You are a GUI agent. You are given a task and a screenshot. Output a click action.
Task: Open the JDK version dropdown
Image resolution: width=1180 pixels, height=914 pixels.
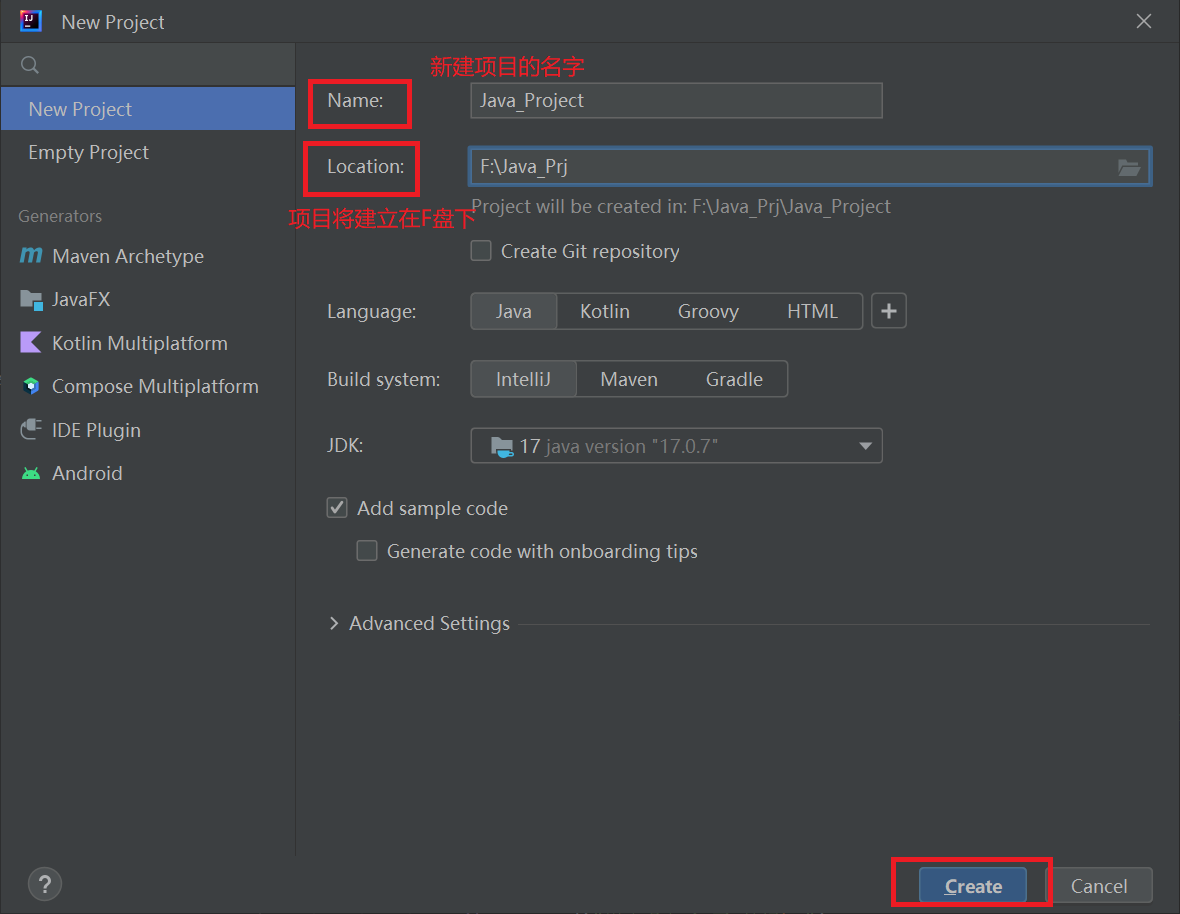click(677, 445)
